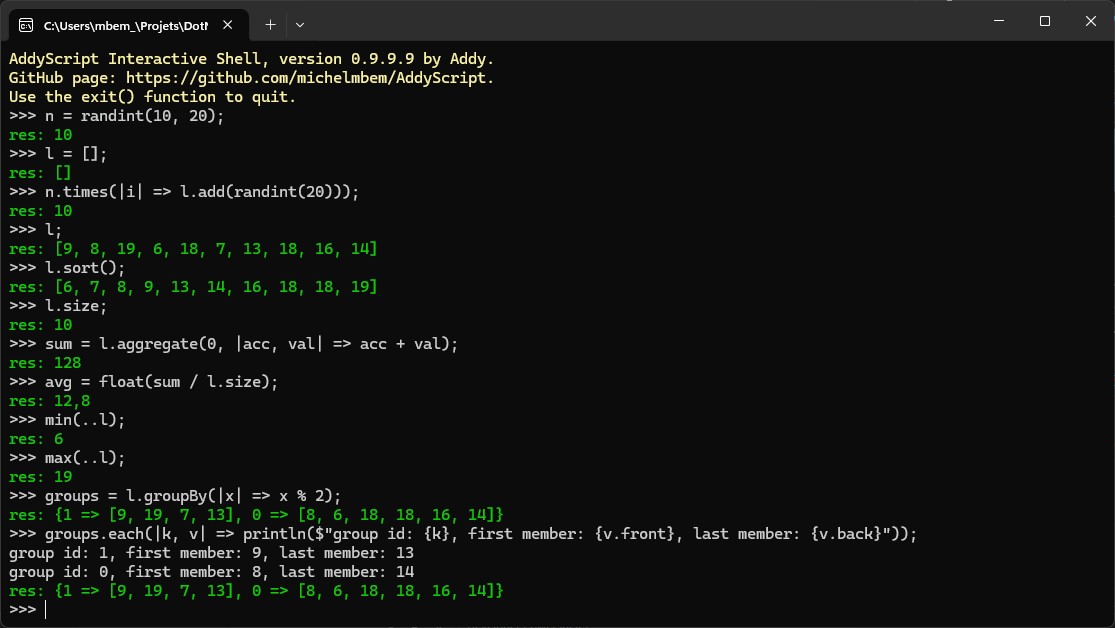1115x628 pixels.
Task: Minimize the terminal window
Action: coord(997,21)
